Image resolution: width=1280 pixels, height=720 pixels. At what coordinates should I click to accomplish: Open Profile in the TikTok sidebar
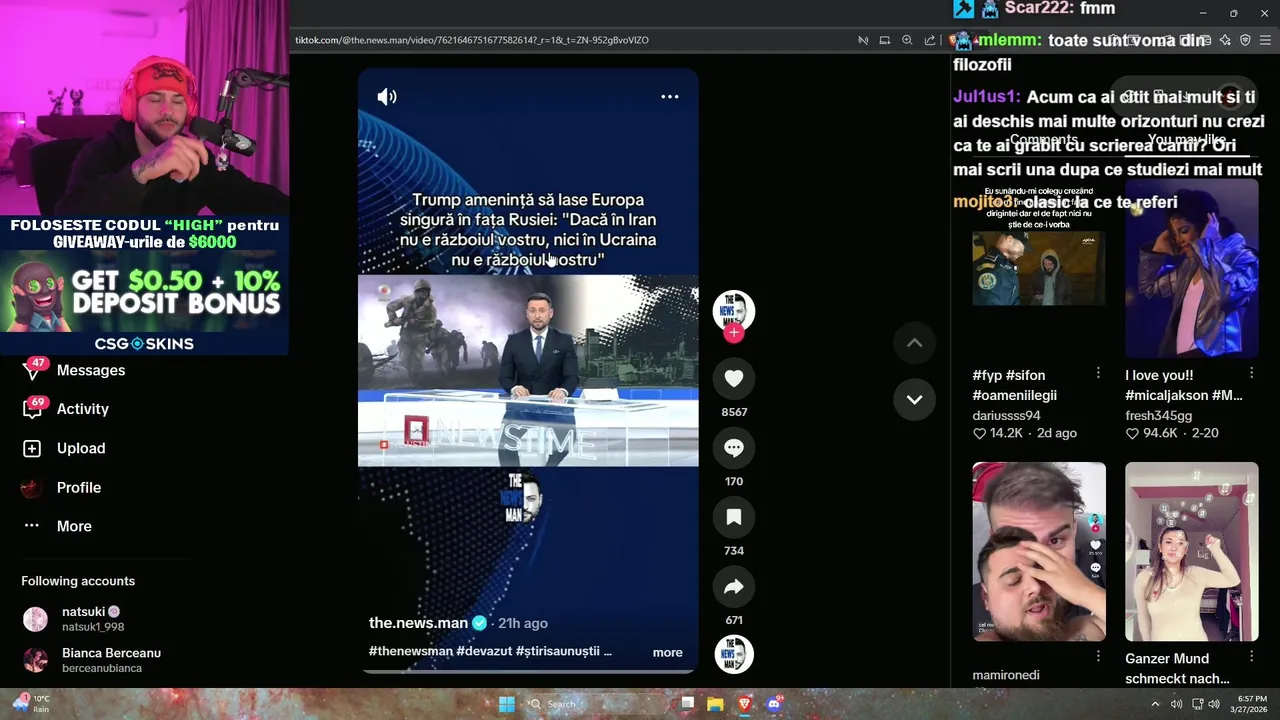coord(79,487)
